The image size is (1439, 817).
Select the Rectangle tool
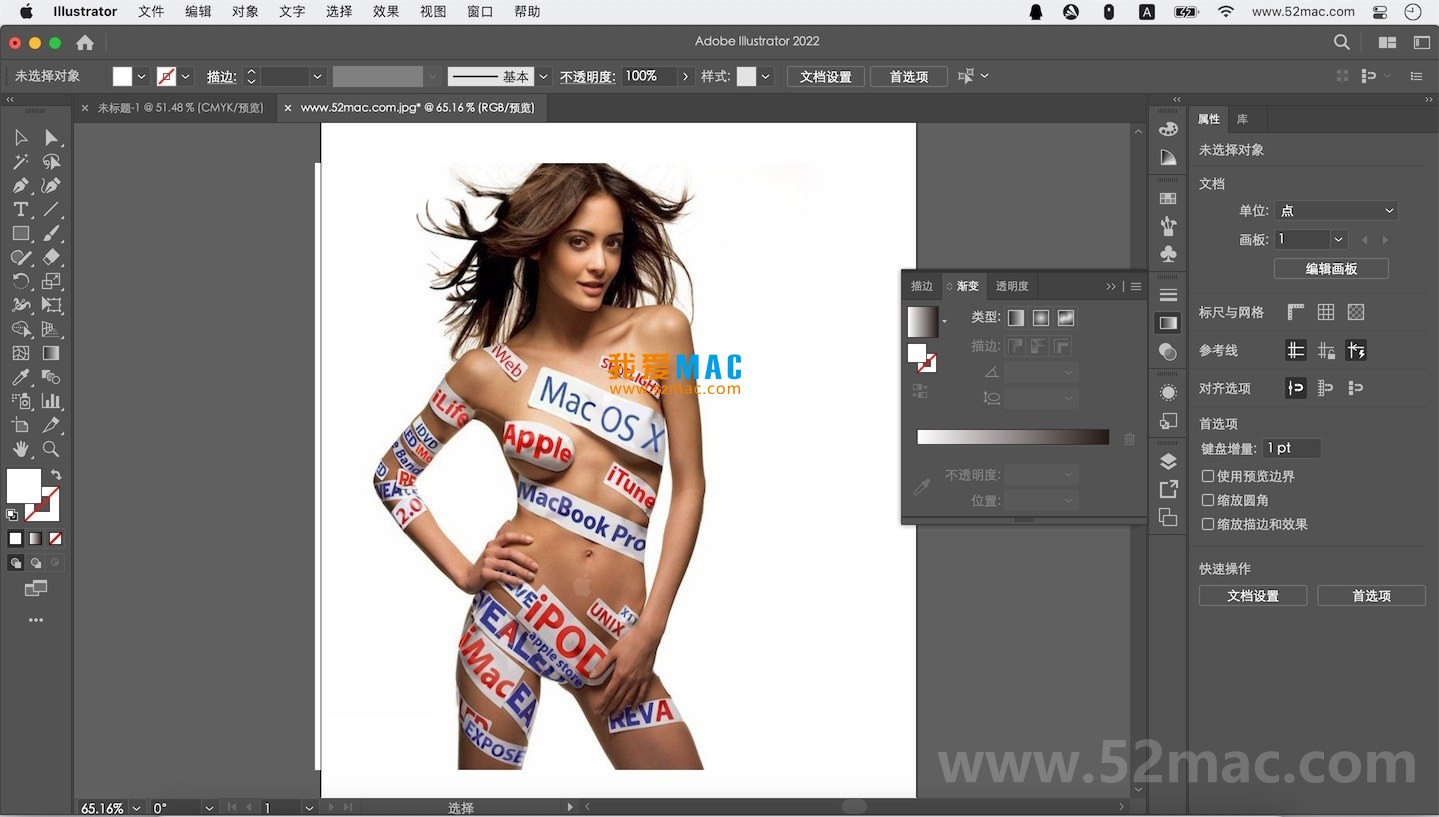coord(20,233)
